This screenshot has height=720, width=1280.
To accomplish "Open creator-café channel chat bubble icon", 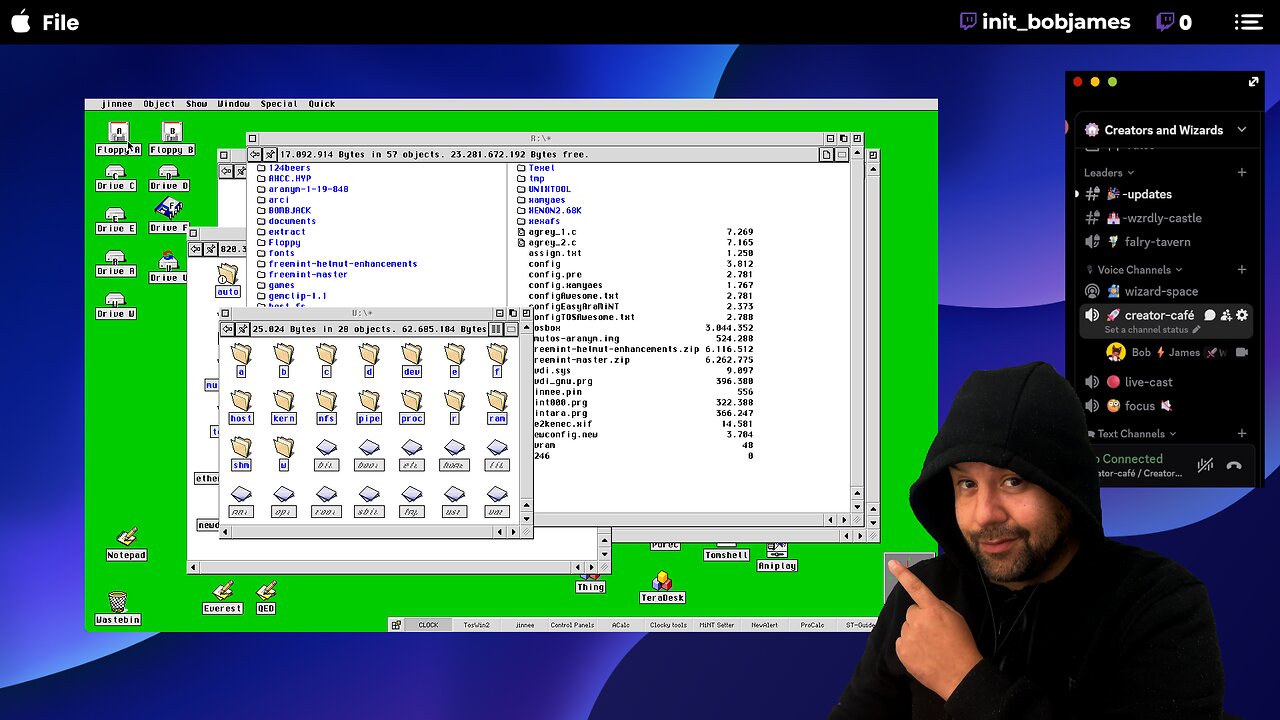I will (1209, 315).
